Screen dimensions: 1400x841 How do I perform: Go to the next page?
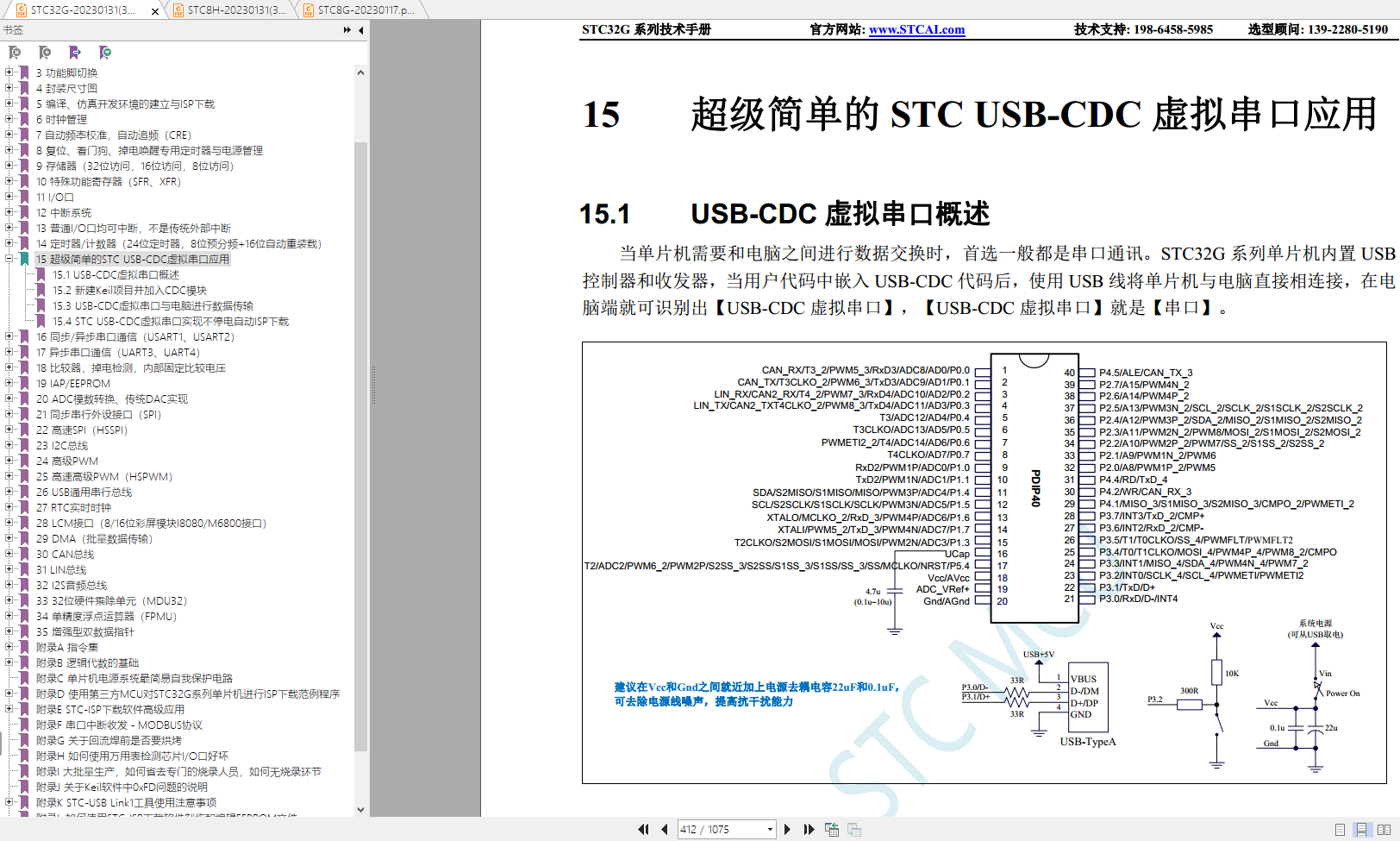point(787,829)
